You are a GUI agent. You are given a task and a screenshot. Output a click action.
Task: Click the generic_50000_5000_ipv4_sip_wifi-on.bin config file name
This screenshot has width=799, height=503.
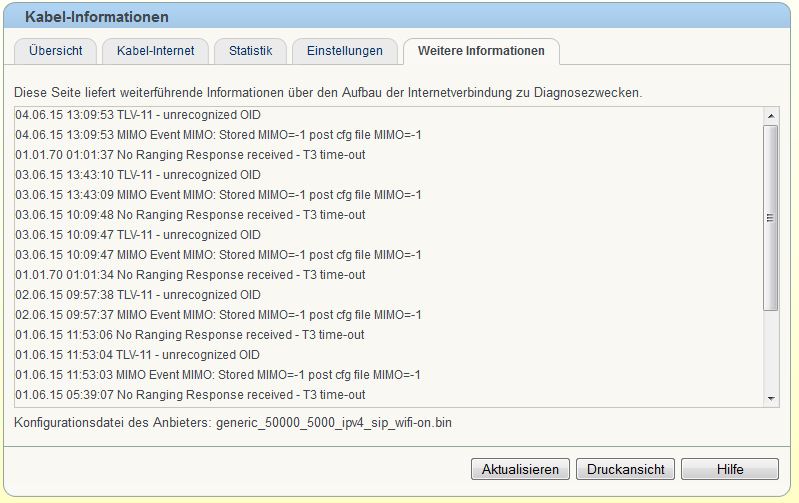[x=334, y=423]
